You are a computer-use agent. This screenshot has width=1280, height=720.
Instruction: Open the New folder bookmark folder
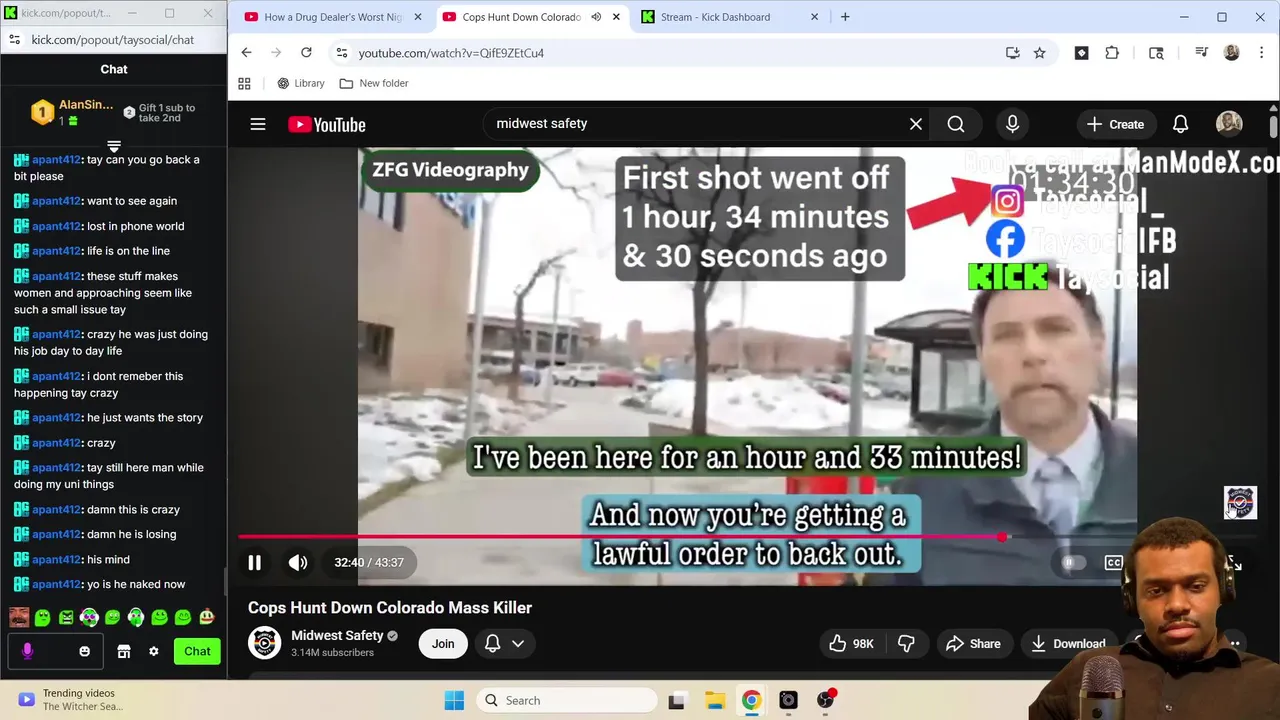(x=373, y=83)
